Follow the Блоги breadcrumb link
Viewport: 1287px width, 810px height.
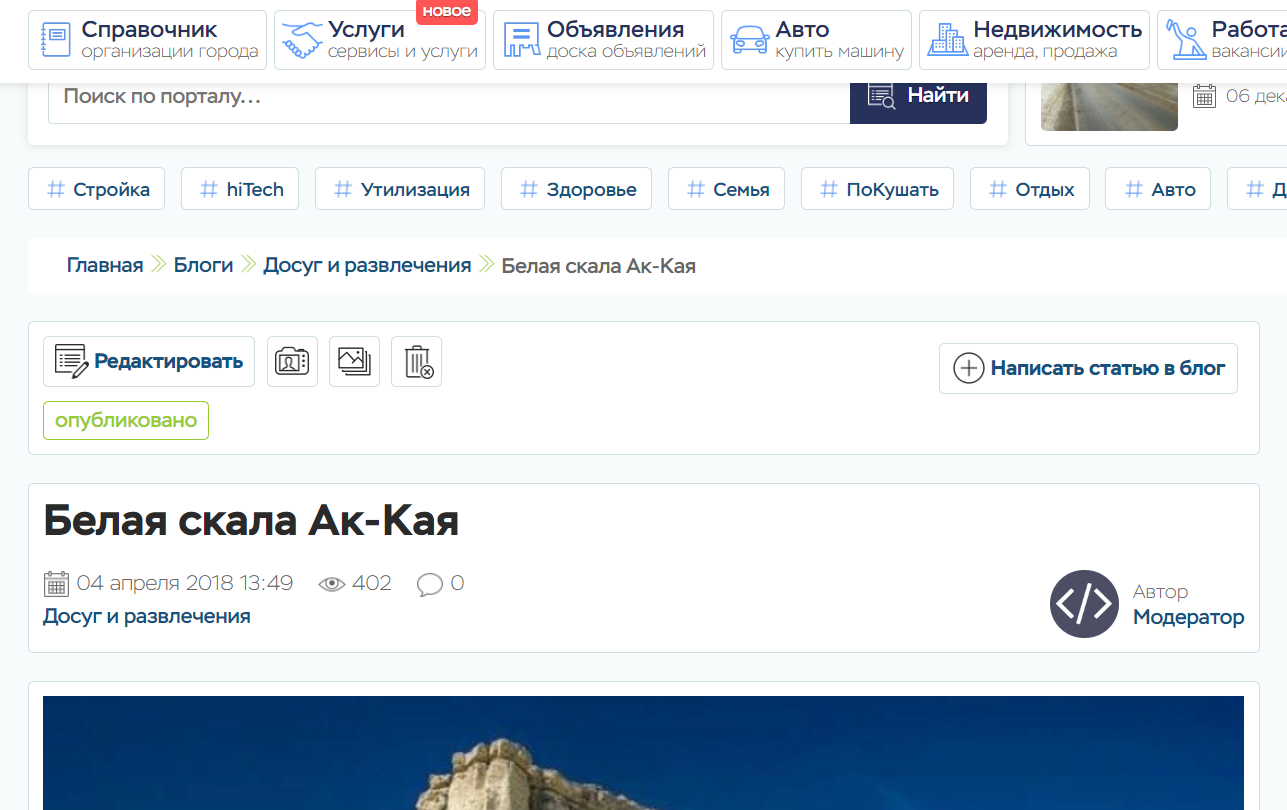(x=203, y=265)
